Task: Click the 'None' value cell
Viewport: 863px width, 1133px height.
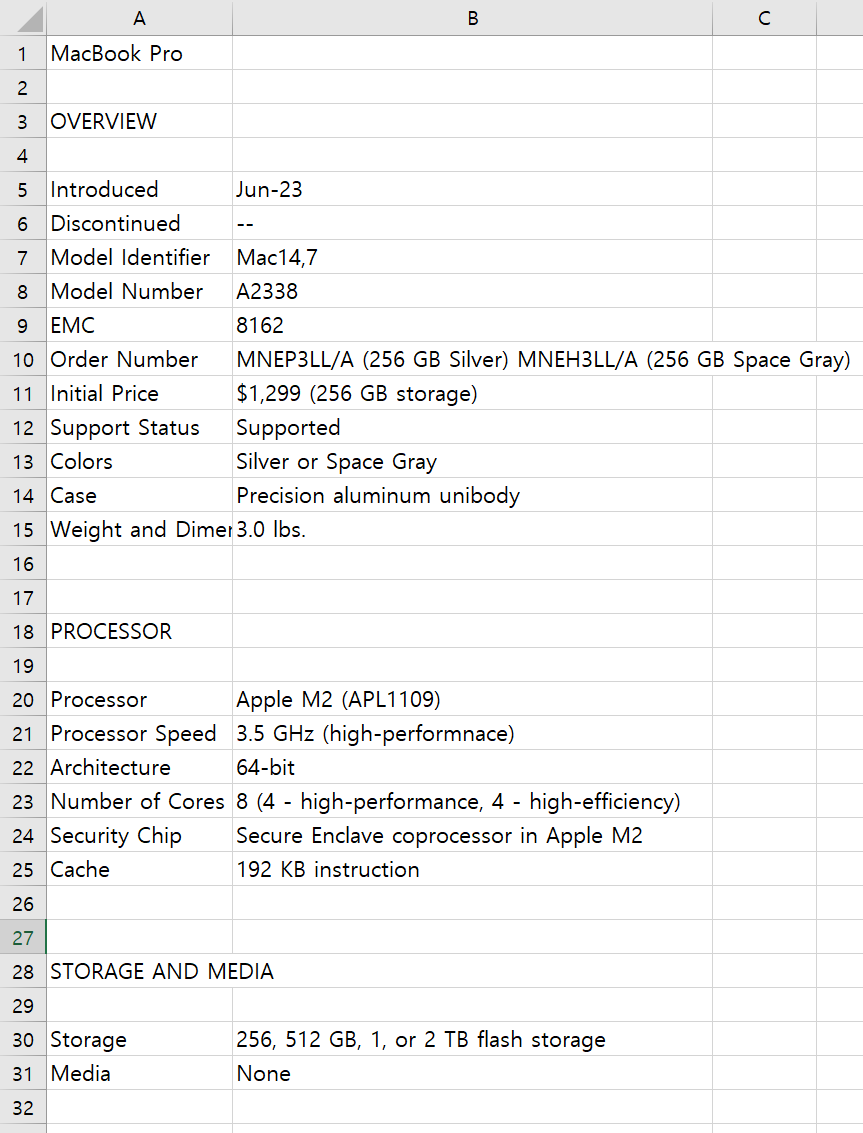Action: click(x=472, y=1073)
